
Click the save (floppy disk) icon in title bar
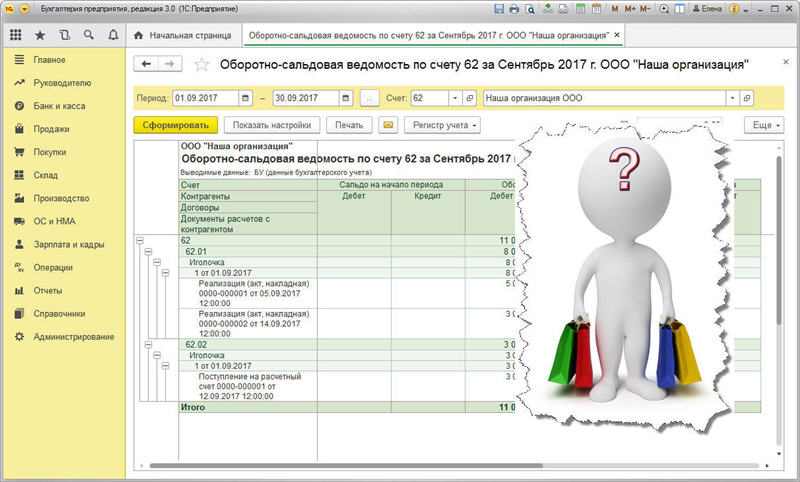[499, 9]
